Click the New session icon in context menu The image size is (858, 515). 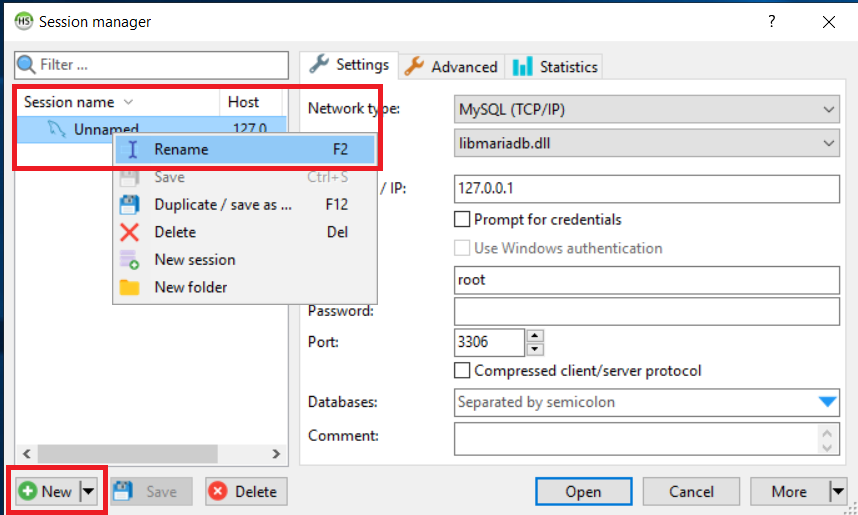tap(130, 259)
